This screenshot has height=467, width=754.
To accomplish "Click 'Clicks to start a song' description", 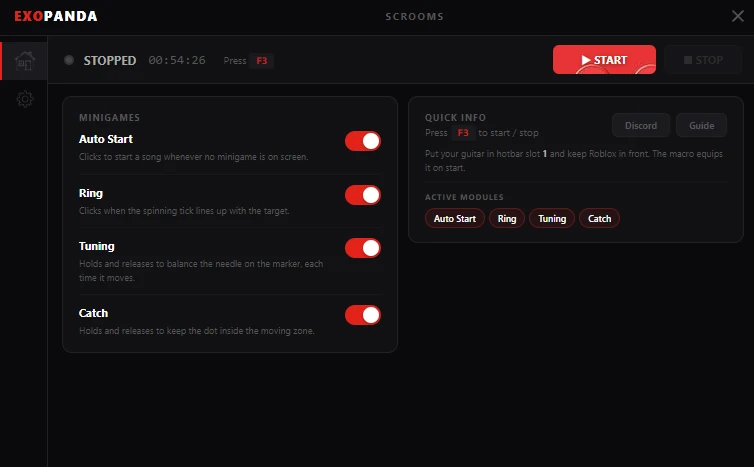I will coord(193,157).
